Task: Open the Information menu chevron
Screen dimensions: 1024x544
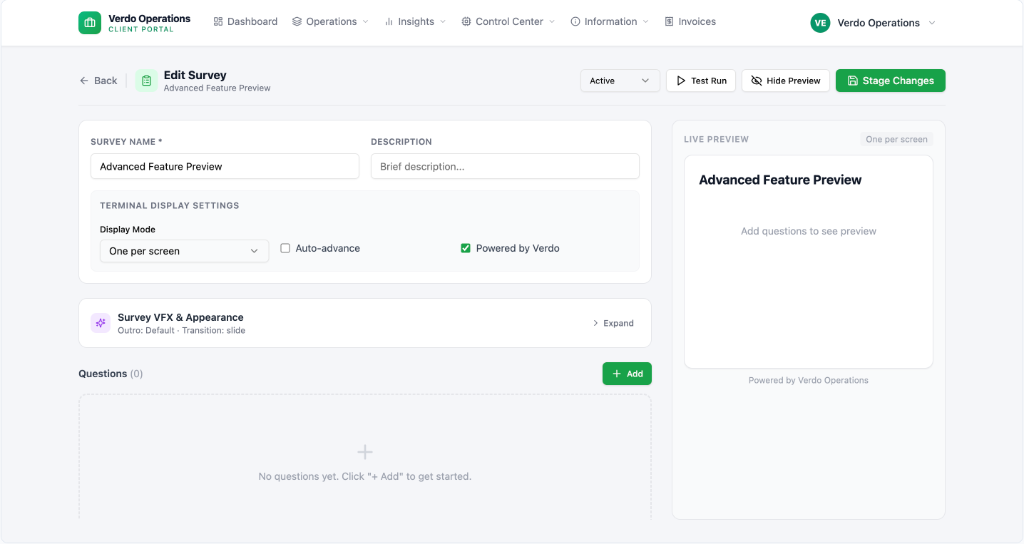Action: pos(646,22)
